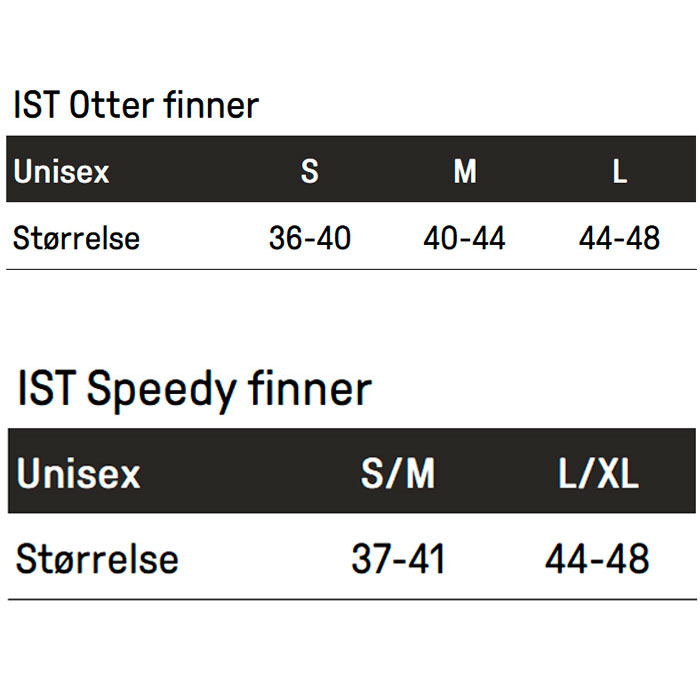The height and width of the screenshot is (700, 700).
Task: Click the L/XL size column header
Action: [598, 473]
